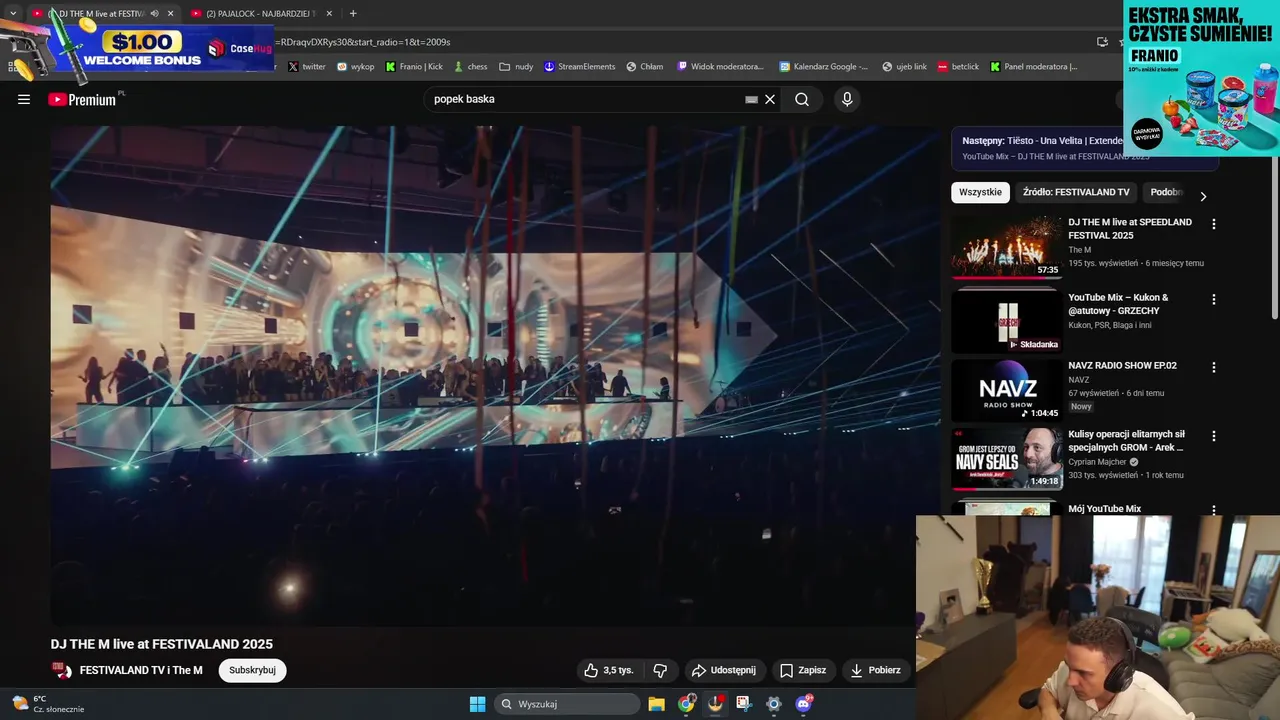
Task: Select the Wszystkie filter chip
Action: tap(980, 192)
